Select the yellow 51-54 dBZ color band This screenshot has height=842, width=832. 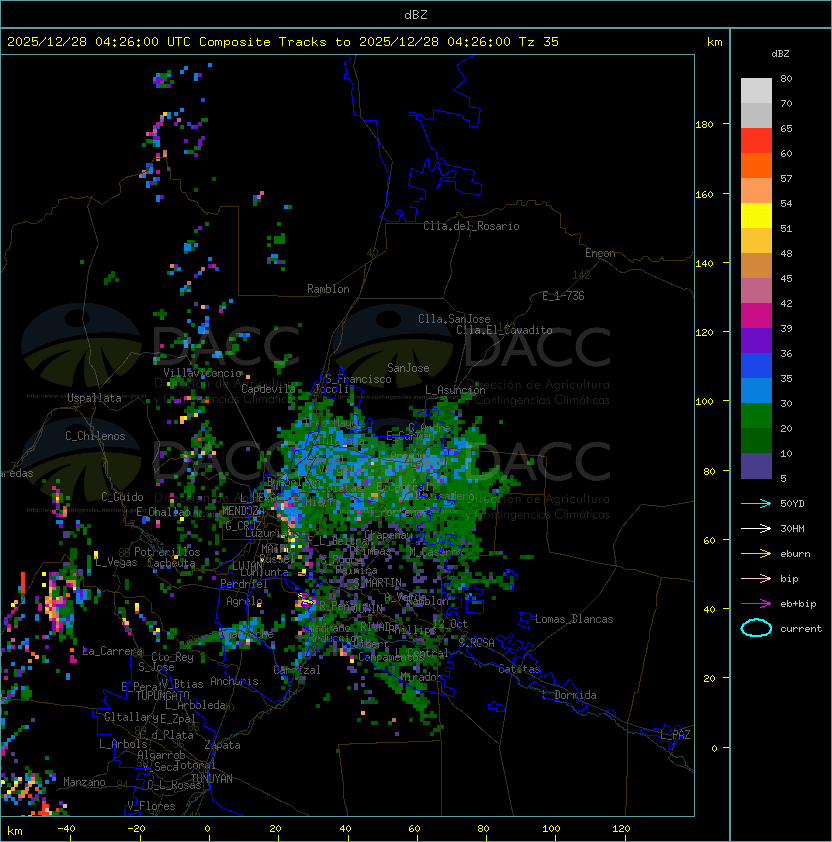(x=756, y=216)
